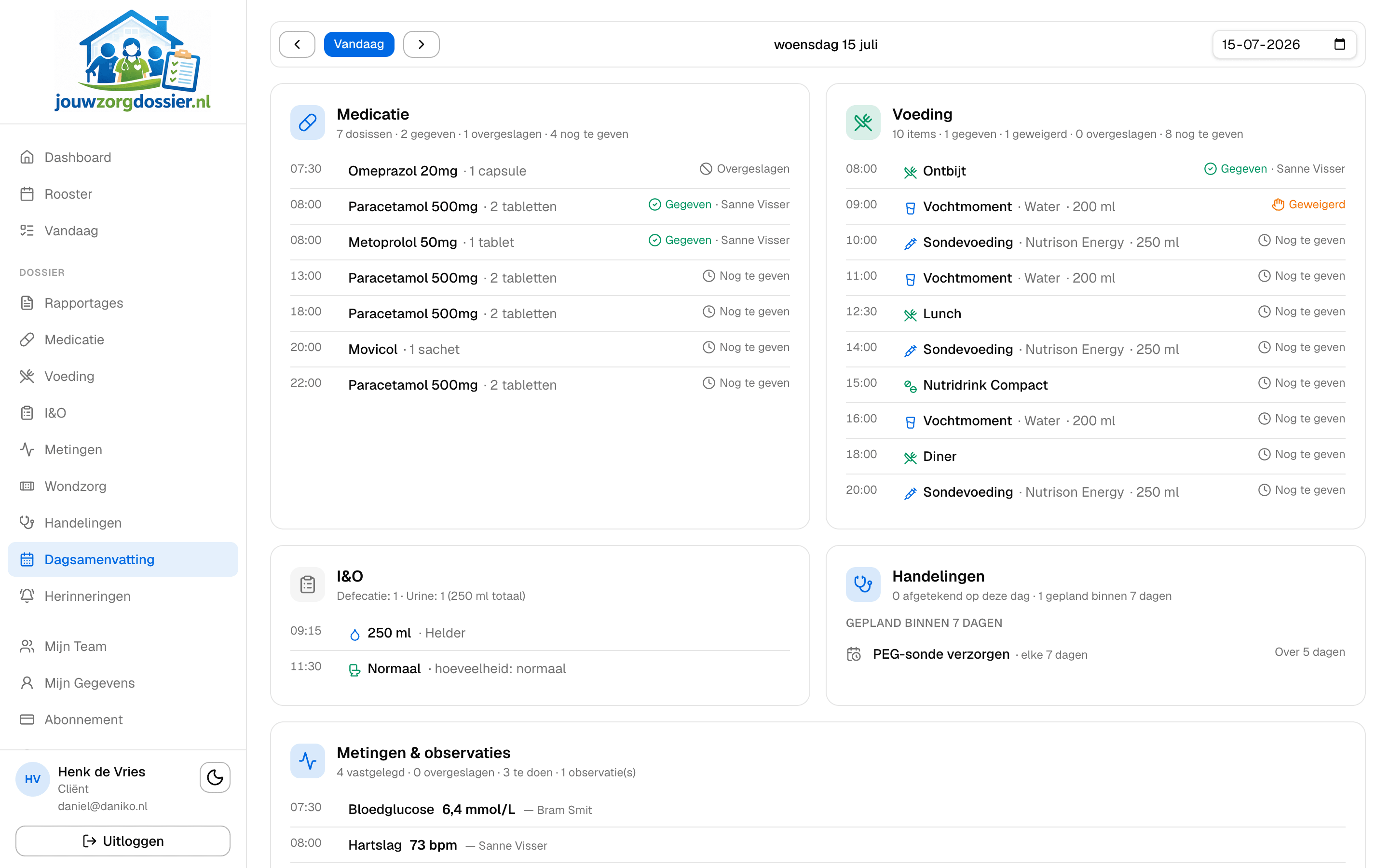Screen dimensions: 1389x868
Task: Click the Vandaag button in date bar
Action: coord(359,44)
